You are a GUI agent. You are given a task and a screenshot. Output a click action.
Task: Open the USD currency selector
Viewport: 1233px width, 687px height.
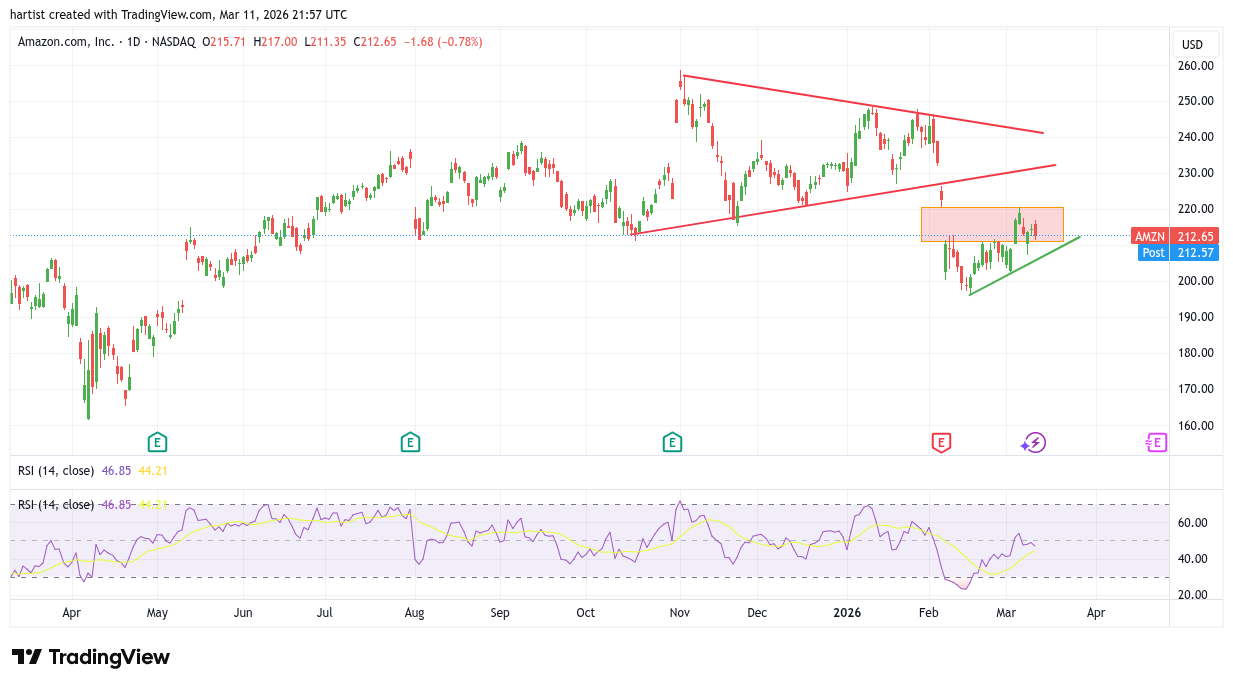(x=1192, y=44)
